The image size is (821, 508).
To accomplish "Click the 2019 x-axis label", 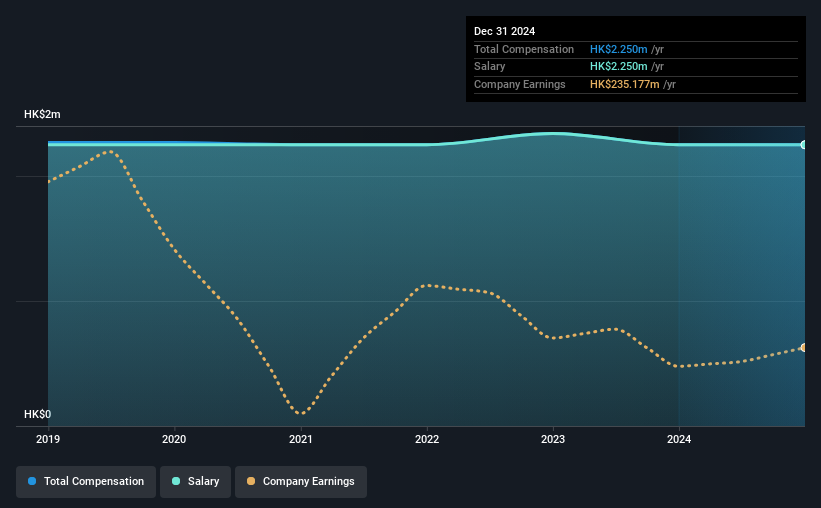I will pyautogui.click(x=48, y=439).
